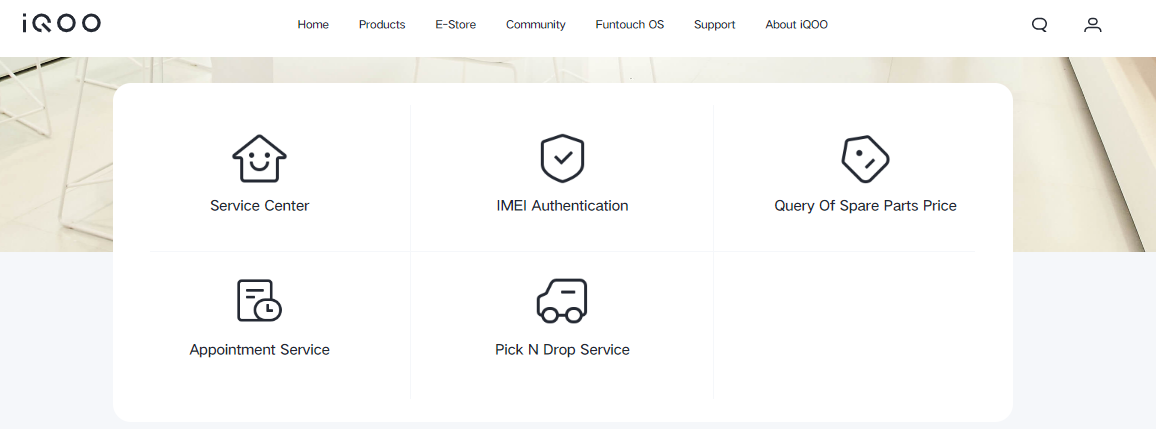Open About iQOO in navigation

(796, 25)
